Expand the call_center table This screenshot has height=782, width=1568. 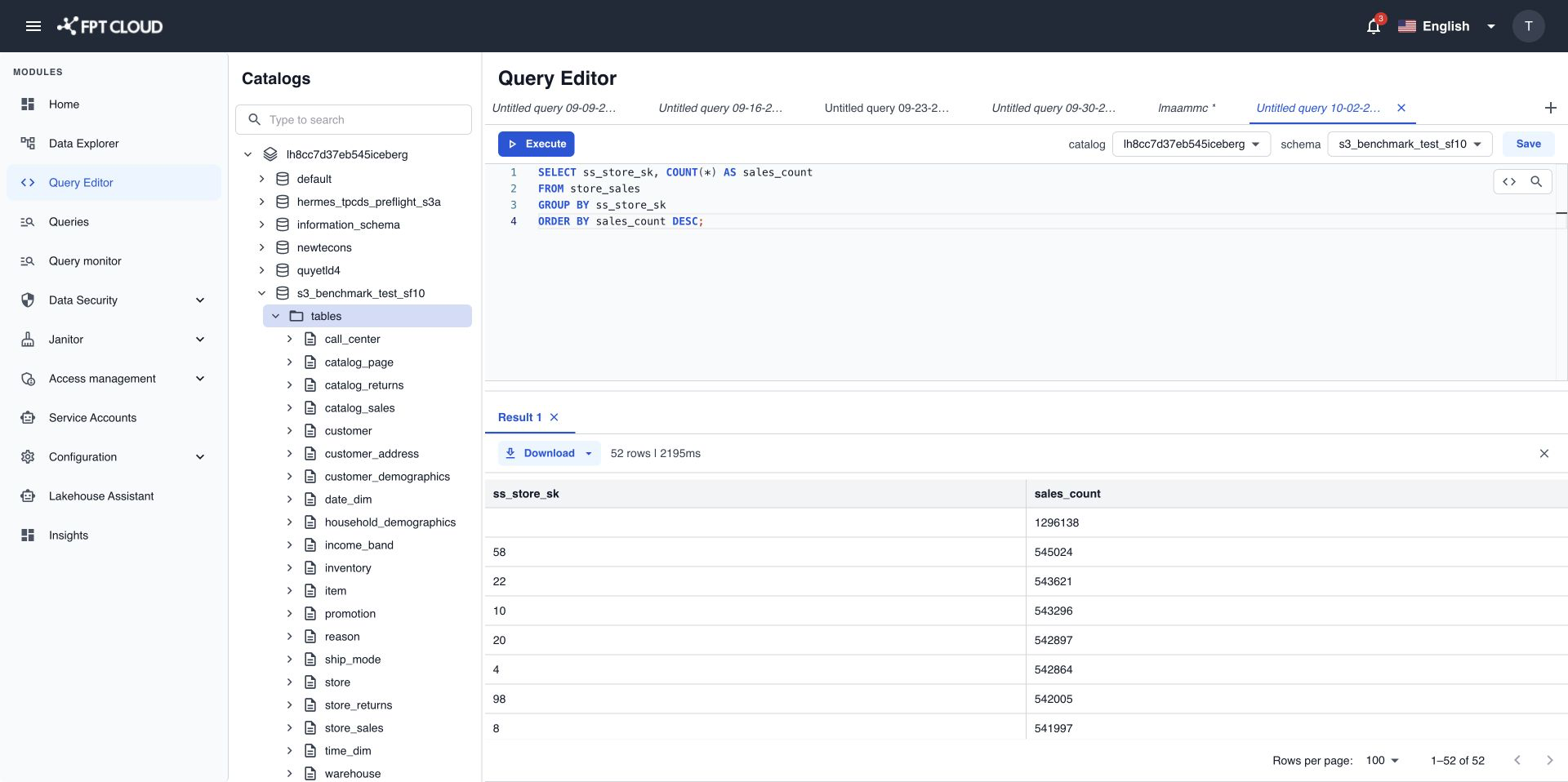289,339
